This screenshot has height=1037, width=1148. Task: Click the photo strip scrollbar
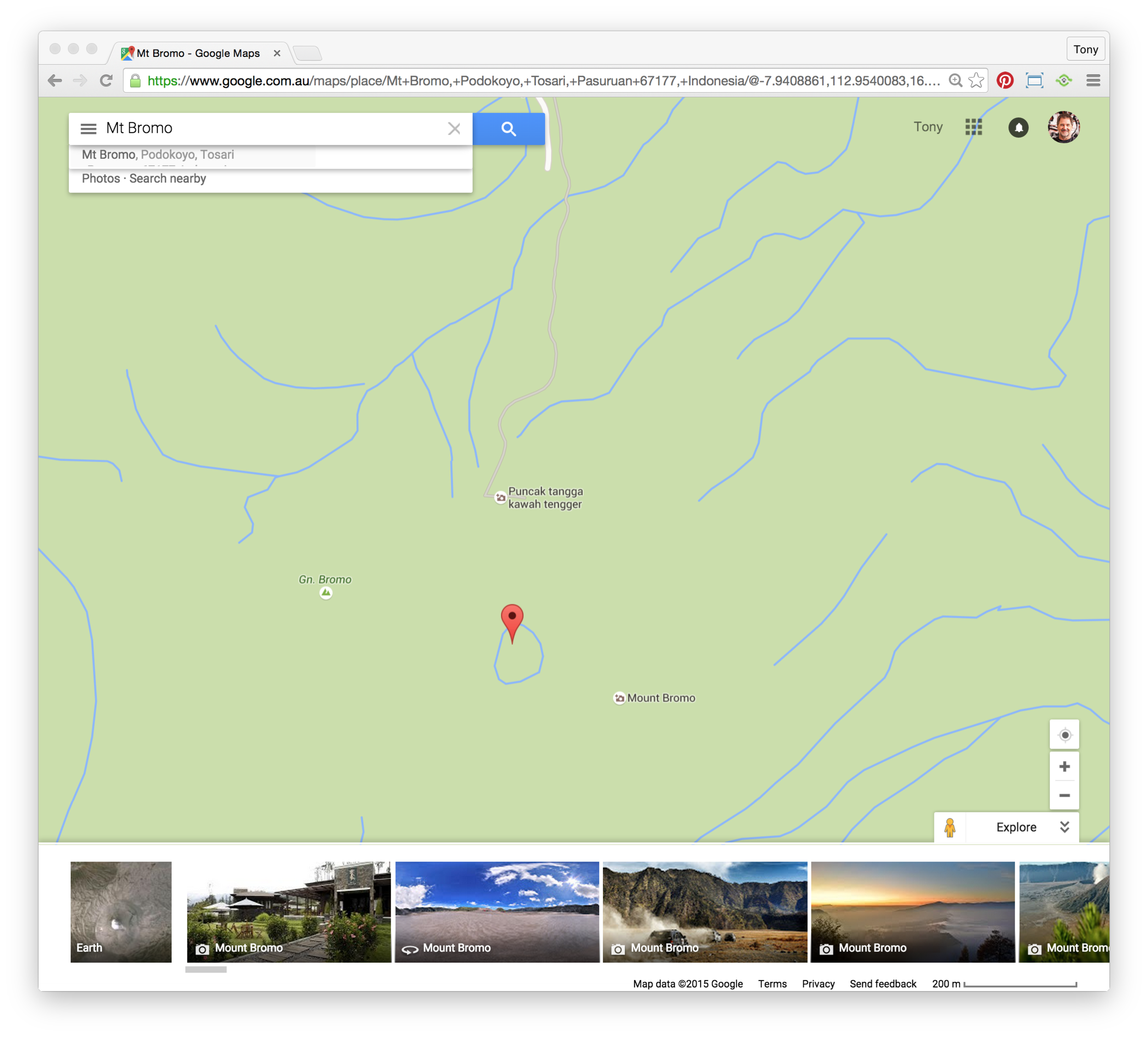206,969
